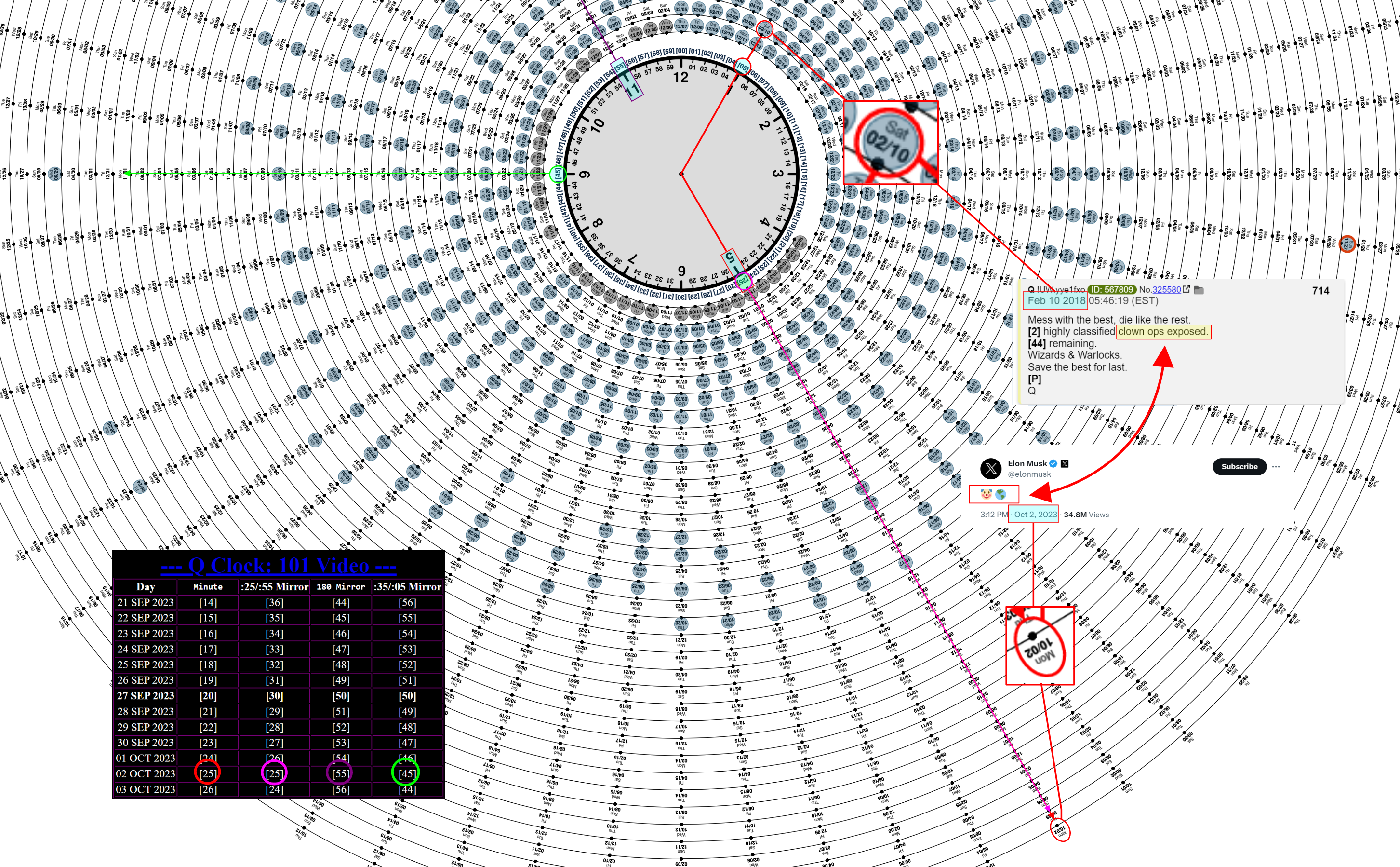This screenshot has height=867, width=1400.
Task: Open the Q Clock: 101 Video link
Action: pyautogui.click(x=278, y=566)
